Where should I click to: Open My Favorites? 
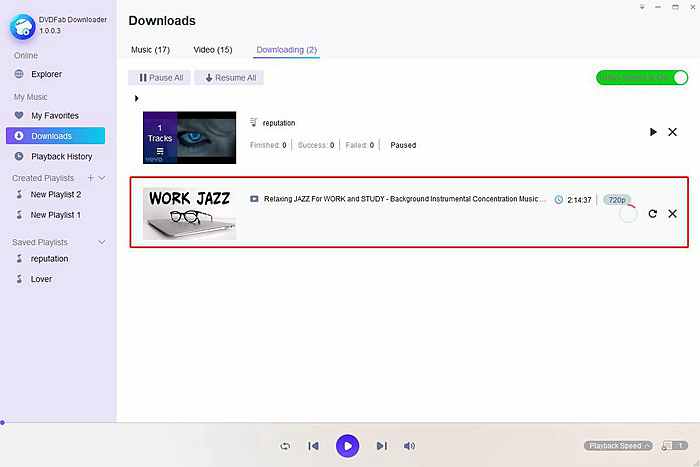click(x=46, y=116)
